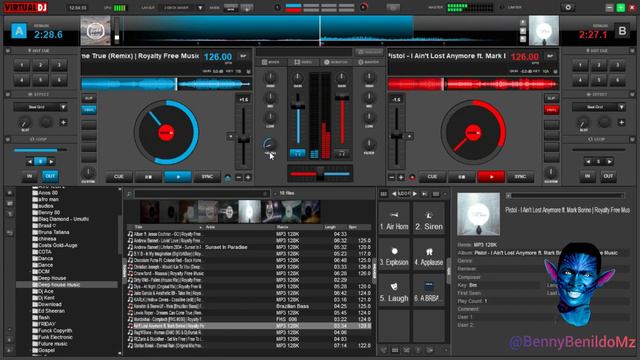Halve the loop length on deck A

29,162
